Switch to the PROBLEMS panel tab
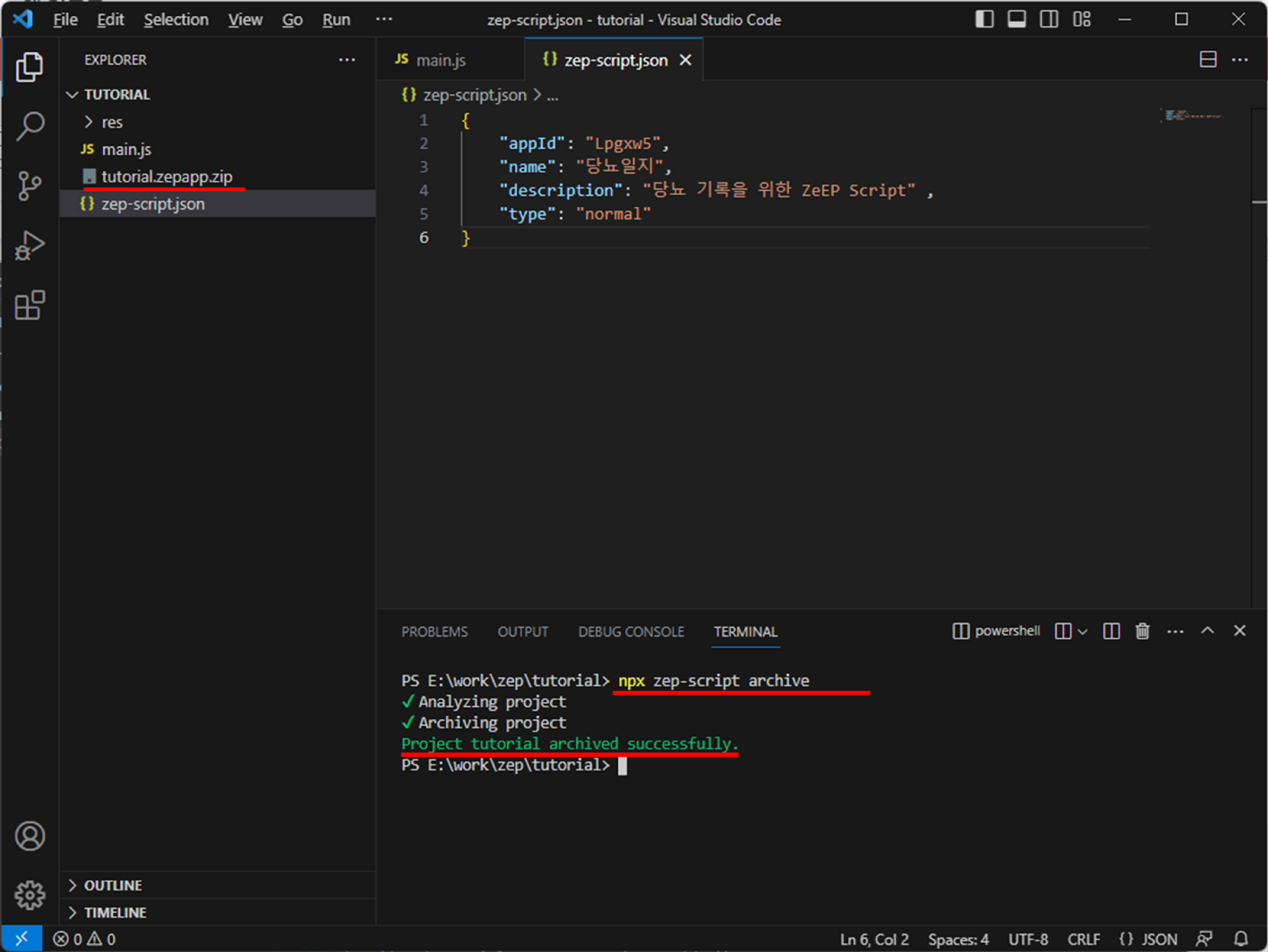This screenshot has width=1268, height=952. tap(435, 632)
